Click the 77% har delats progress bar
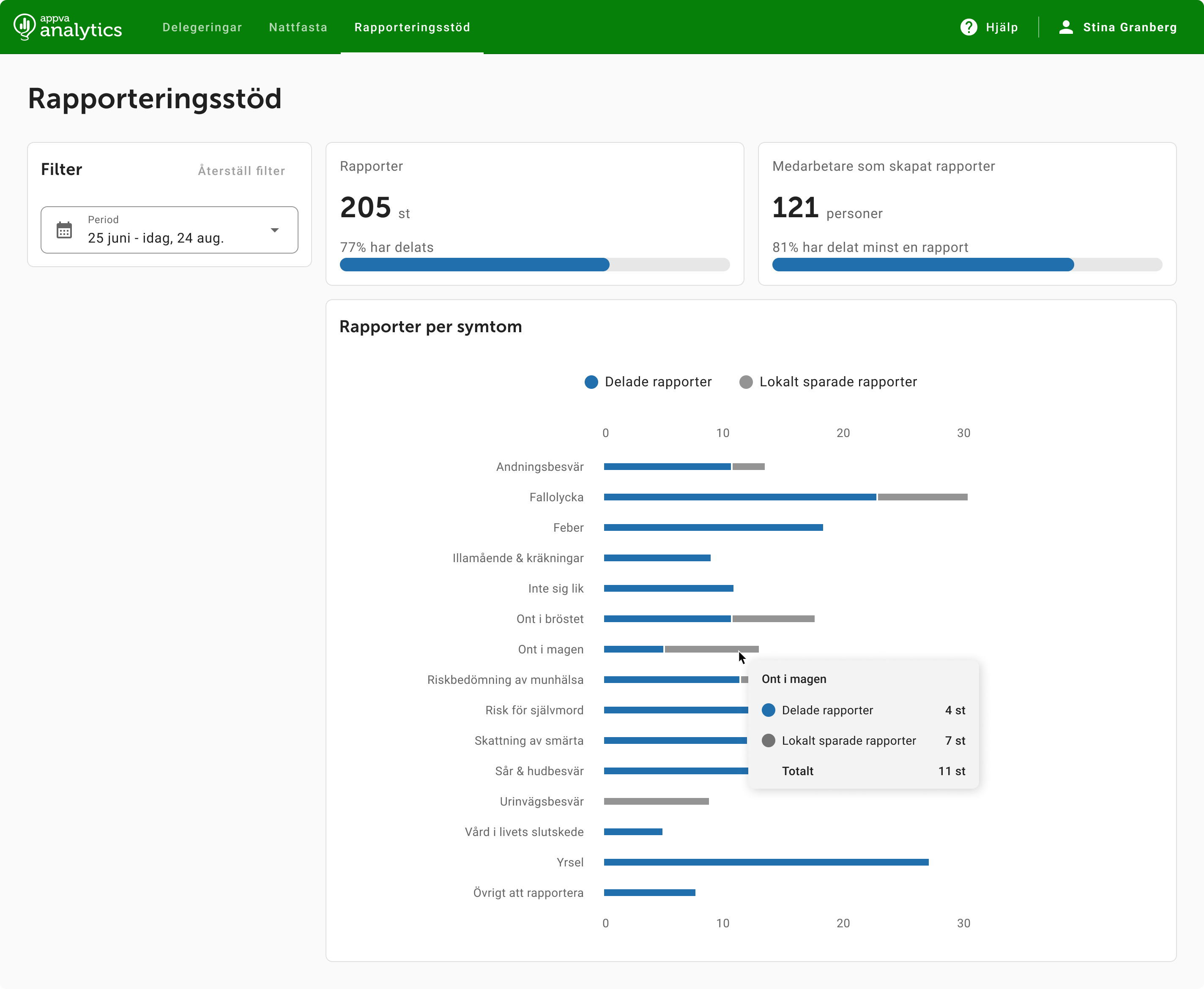The height and width of the screenshot is (989, 1204). pyautogui.click(x=534, y=264)
